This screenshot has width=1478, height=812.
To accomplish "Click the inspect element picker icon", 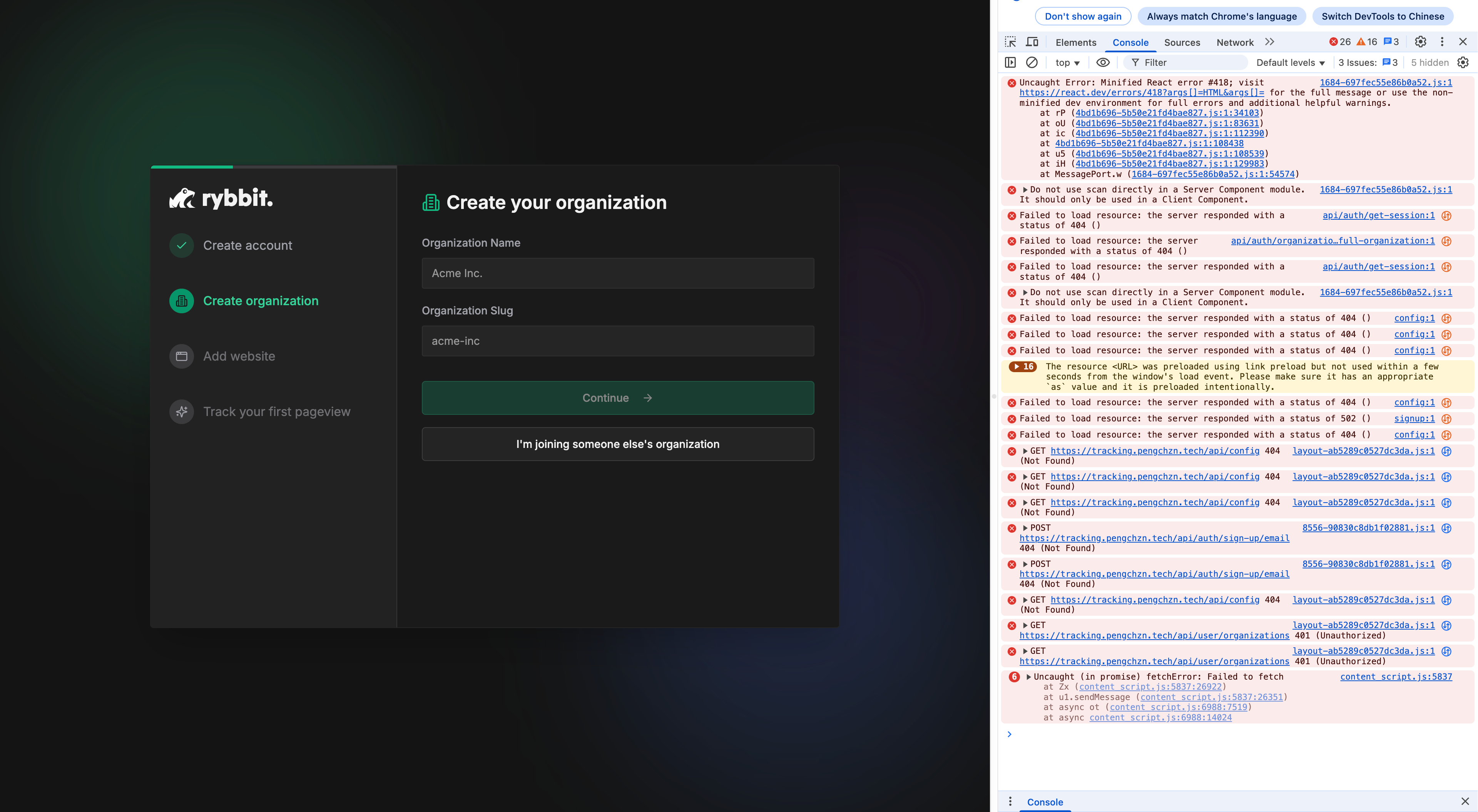I will click(1010, 42).
